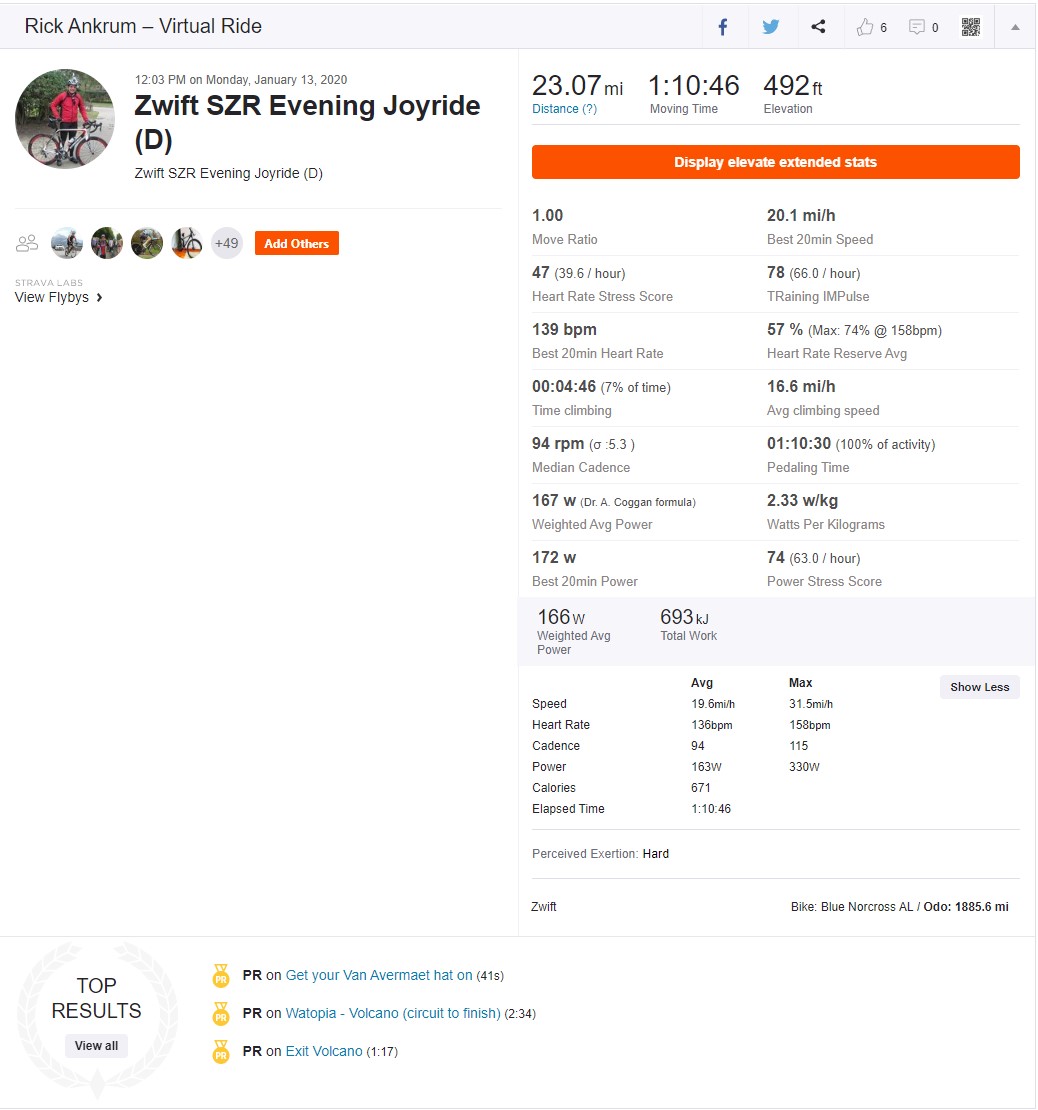Click Display elevate extended stats button

(x=775, y=162)
